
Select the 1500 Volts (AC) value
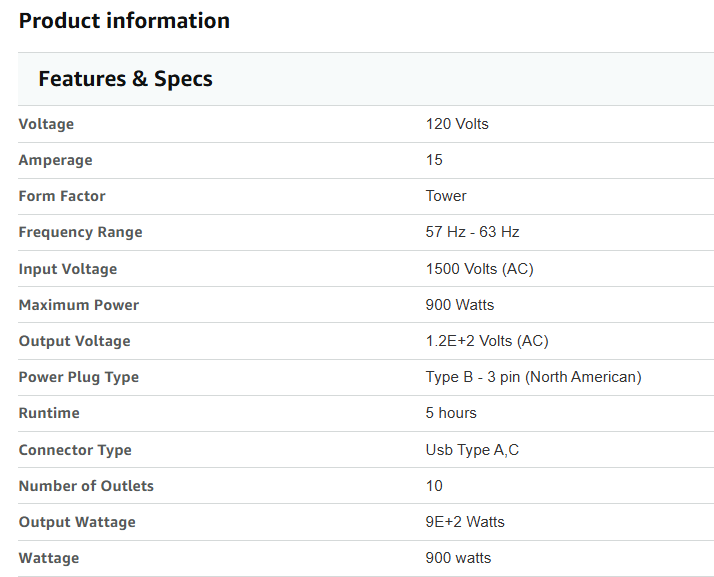click(479, 269)
